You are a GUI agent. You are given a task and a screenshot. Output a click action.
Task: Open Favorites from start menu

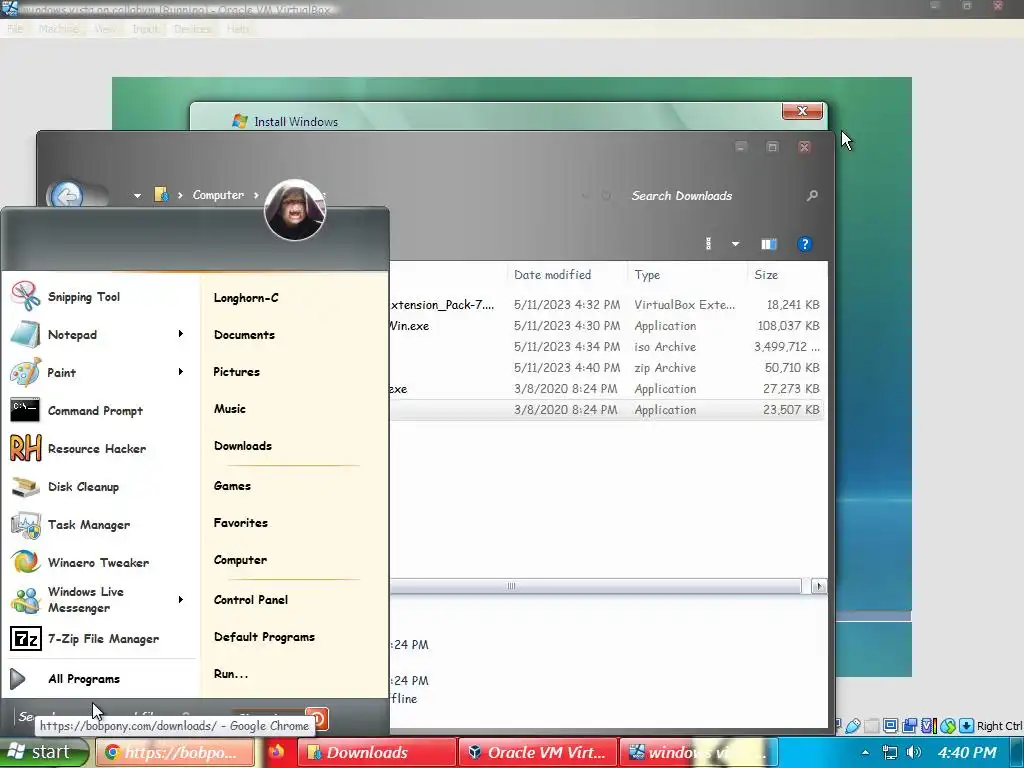click(240, 522)
